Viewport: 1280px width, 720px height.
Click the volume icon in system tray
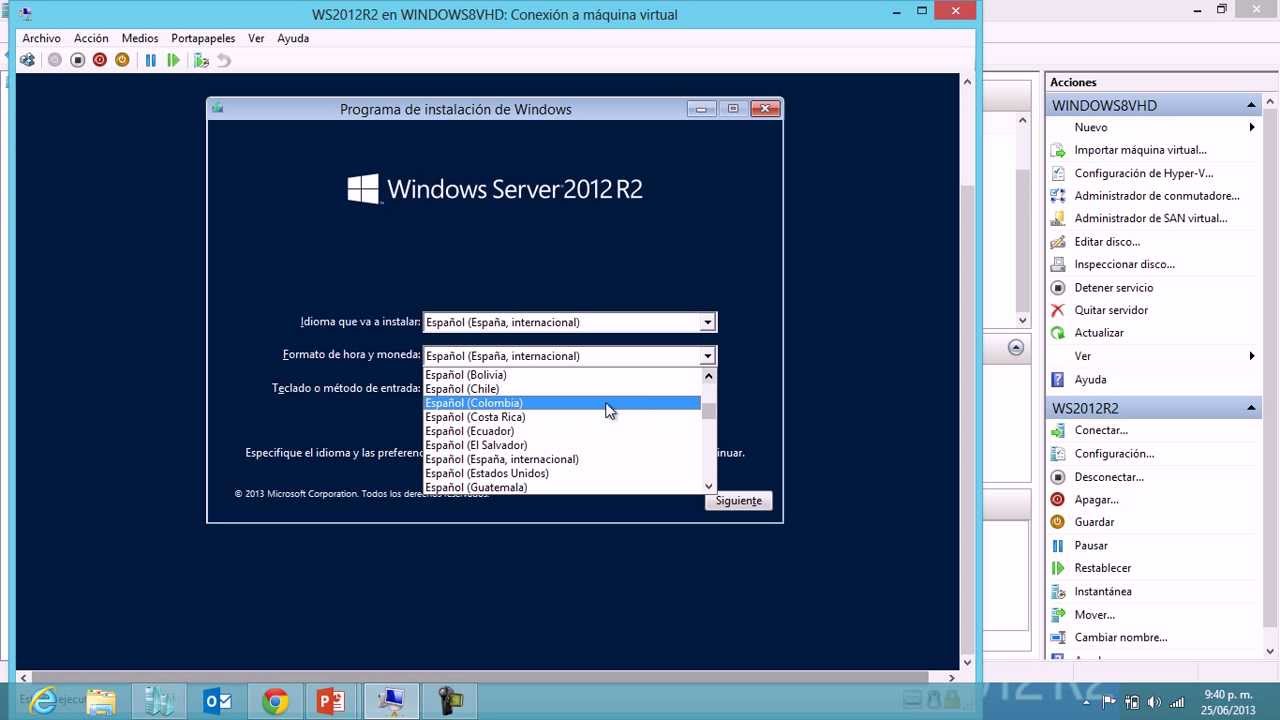click(x=1155, y=702)
